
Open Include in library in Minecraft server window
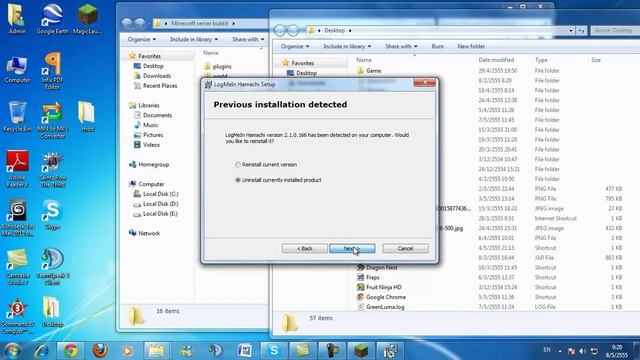(194, 40)
